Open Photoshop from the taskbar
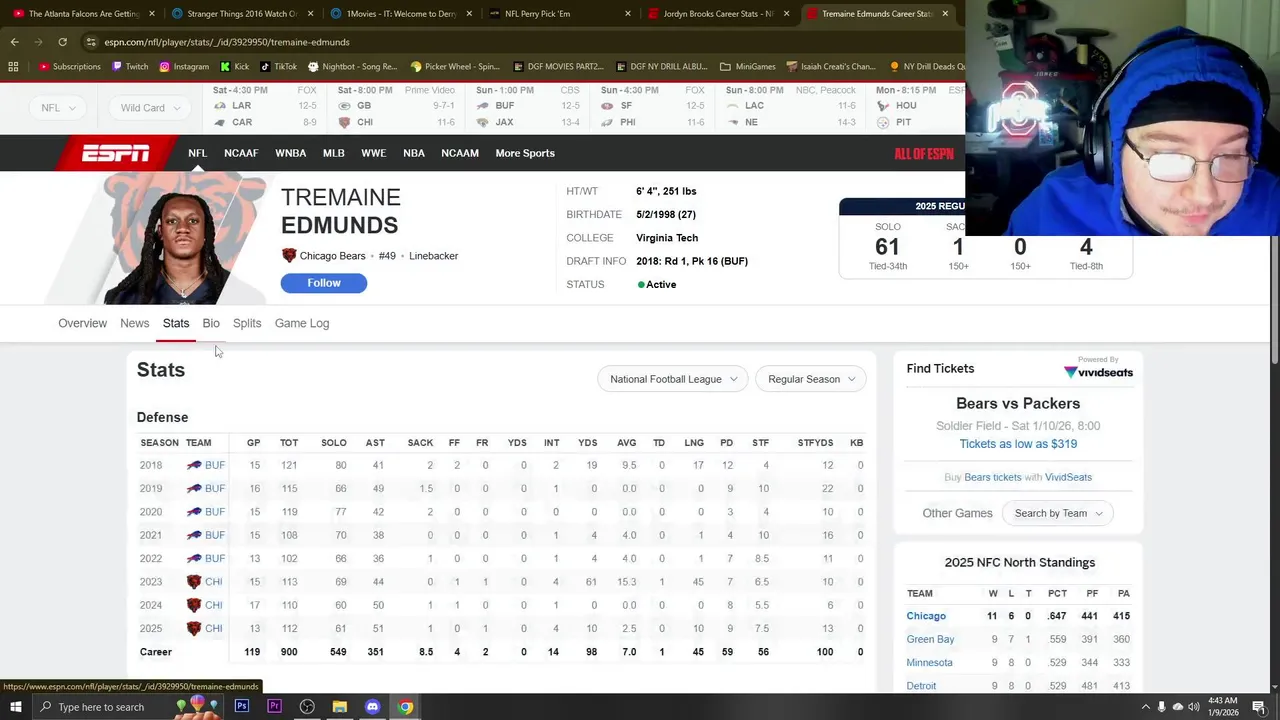 [241, 707]
